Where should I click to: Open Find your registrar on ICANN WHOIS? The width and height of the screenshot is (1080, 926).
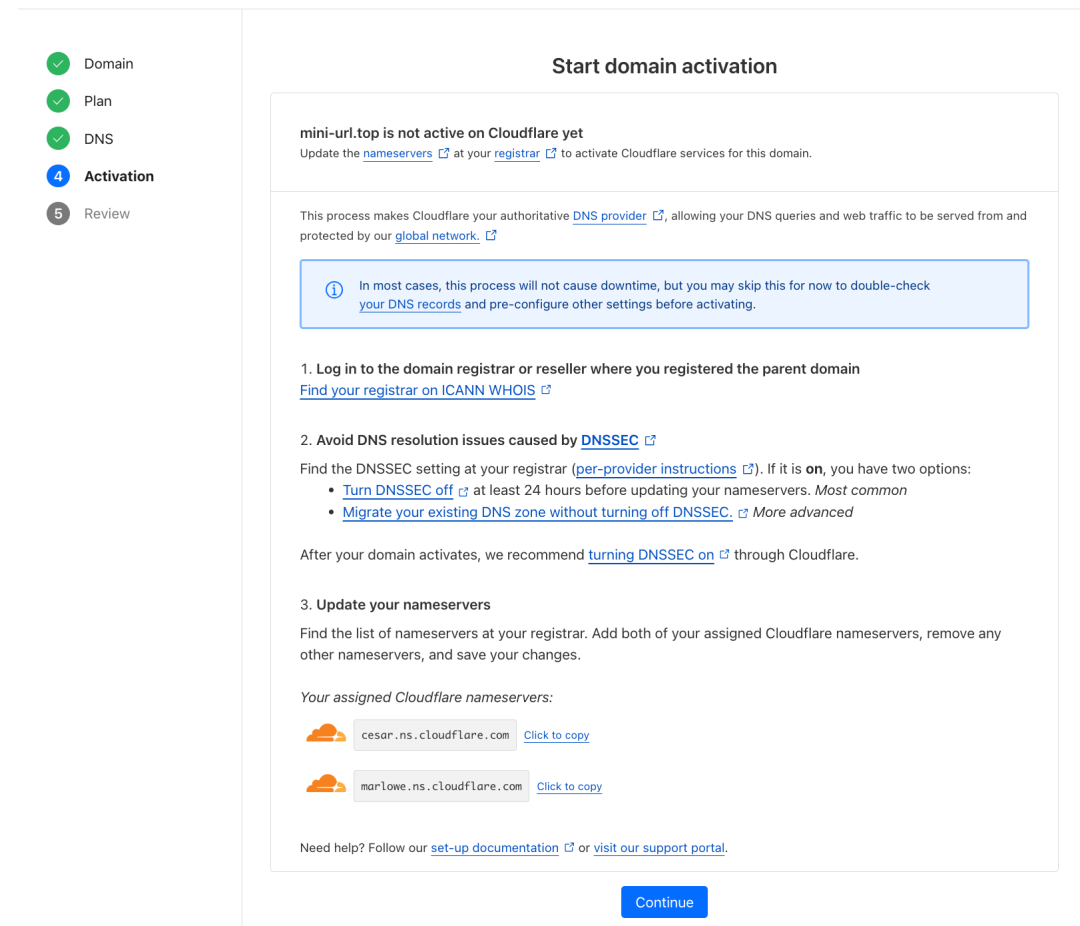tap(417, 390)
